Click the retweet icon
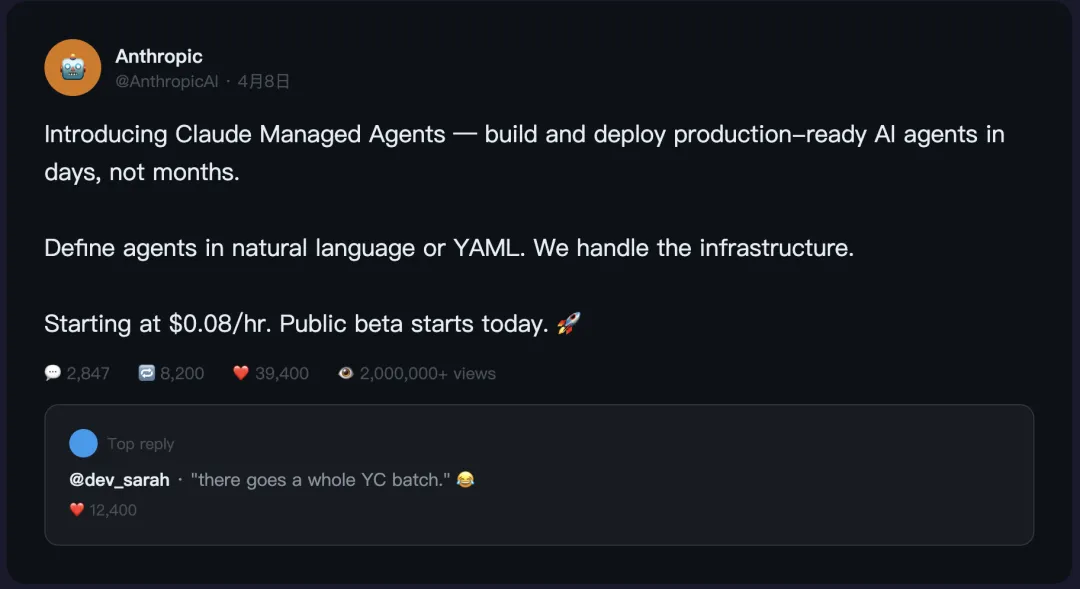This screenshot has height=589, width=1080. click(x=146, y=373)
